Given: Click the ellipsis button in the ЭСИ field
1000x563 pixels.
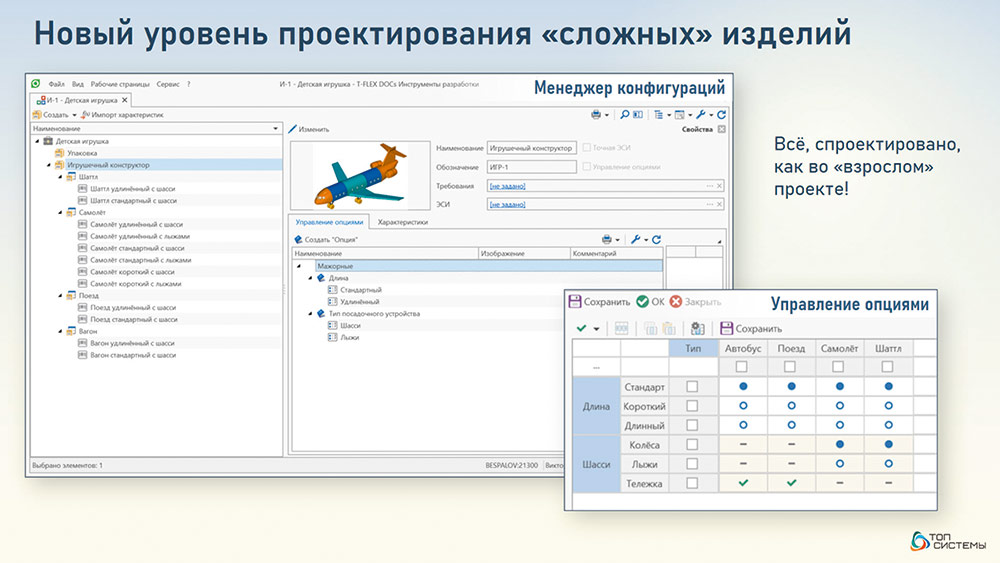Looking at the screenshot, I should [709, 204].
